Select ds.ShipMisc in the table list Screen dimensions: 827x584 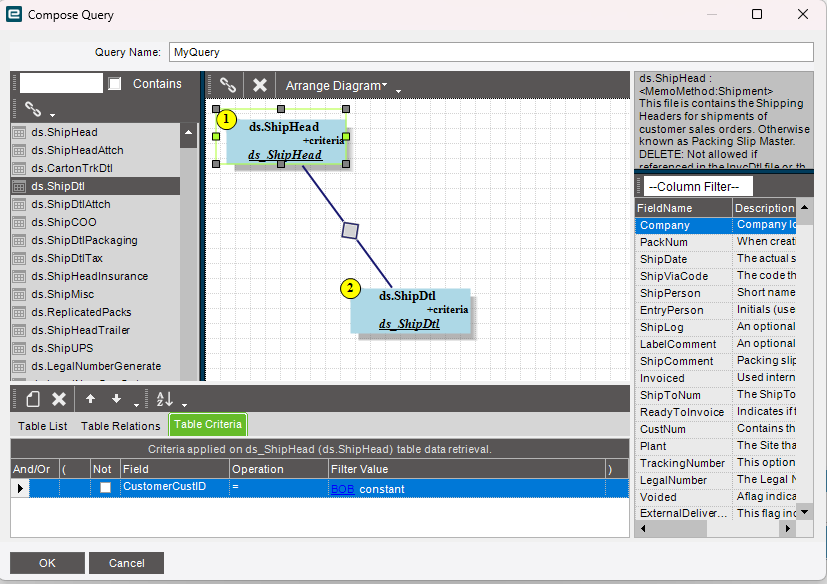tap(64, 294)
